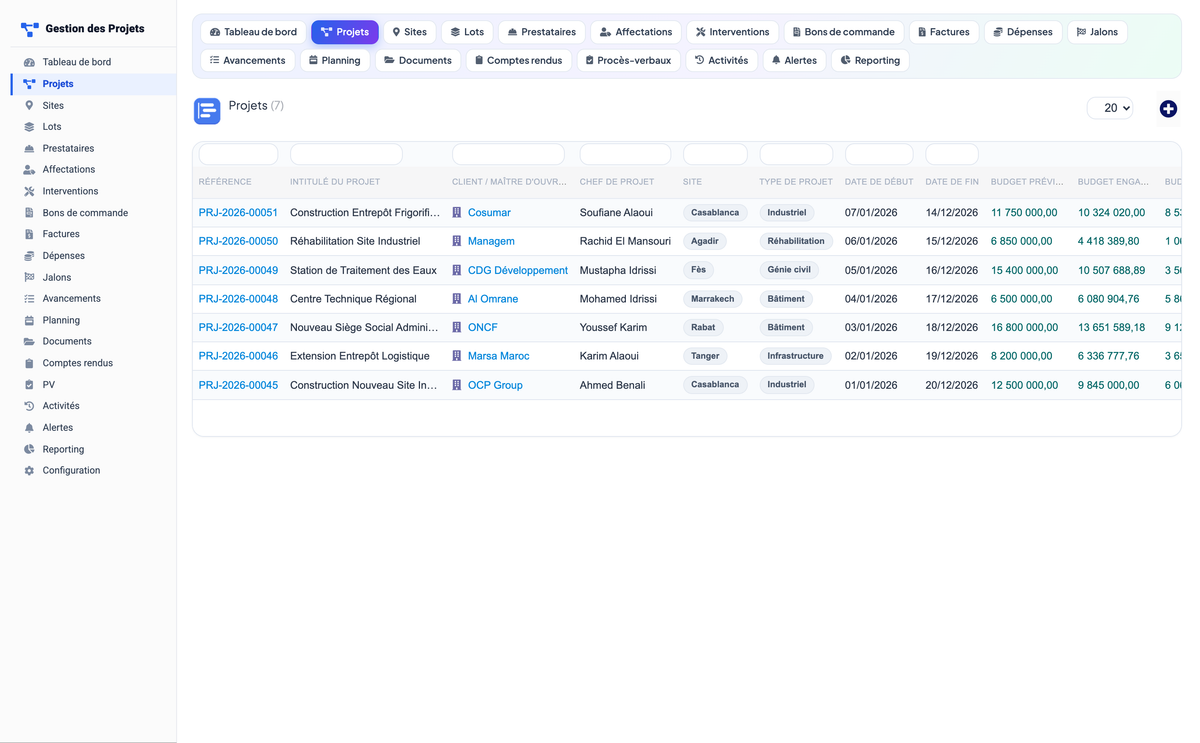
Task: Switch to the Planning top tab
Action: [x=335, y=60]
